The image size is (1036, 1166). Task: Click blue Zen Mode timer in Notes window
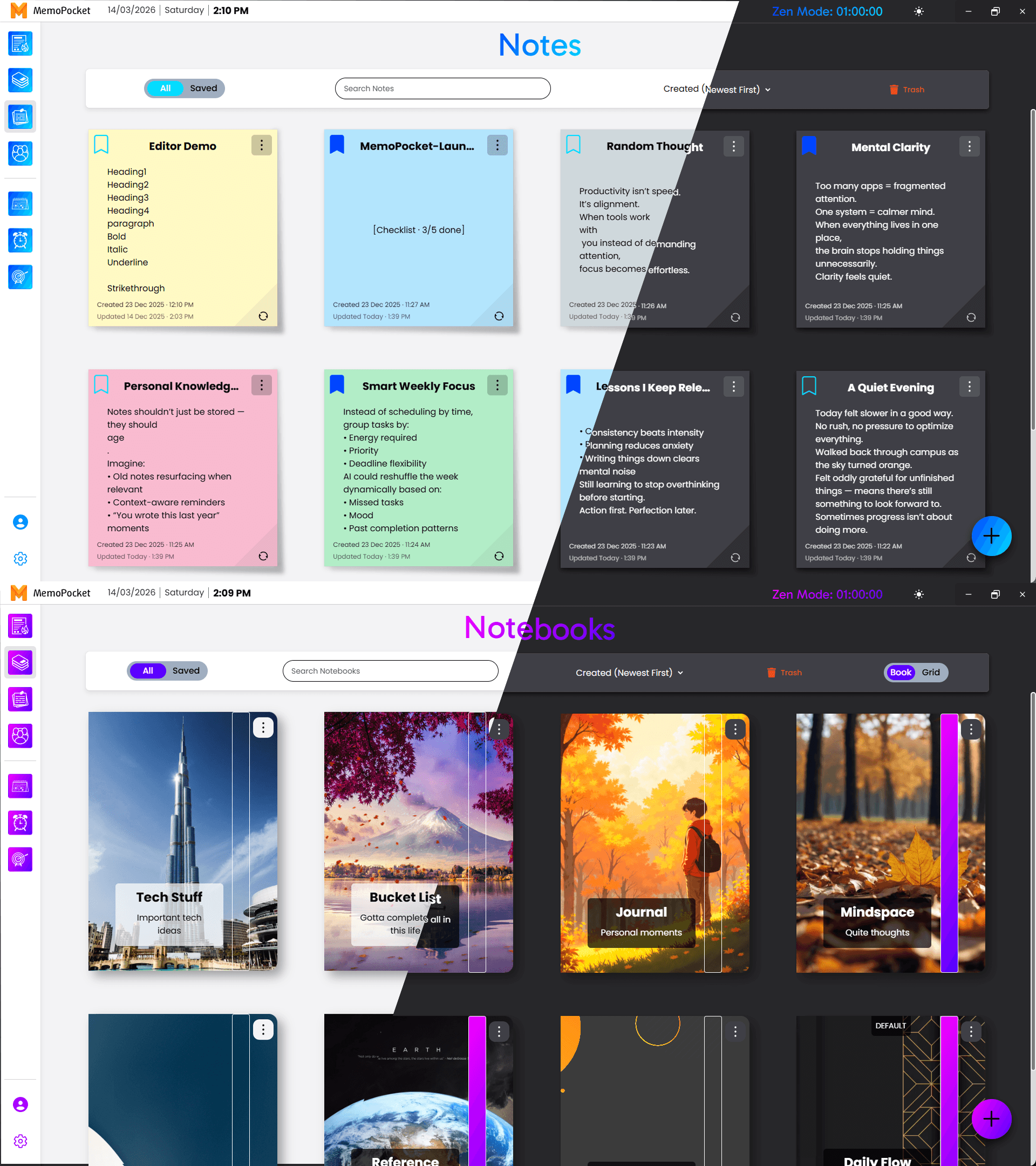click(x=827, y=11)
